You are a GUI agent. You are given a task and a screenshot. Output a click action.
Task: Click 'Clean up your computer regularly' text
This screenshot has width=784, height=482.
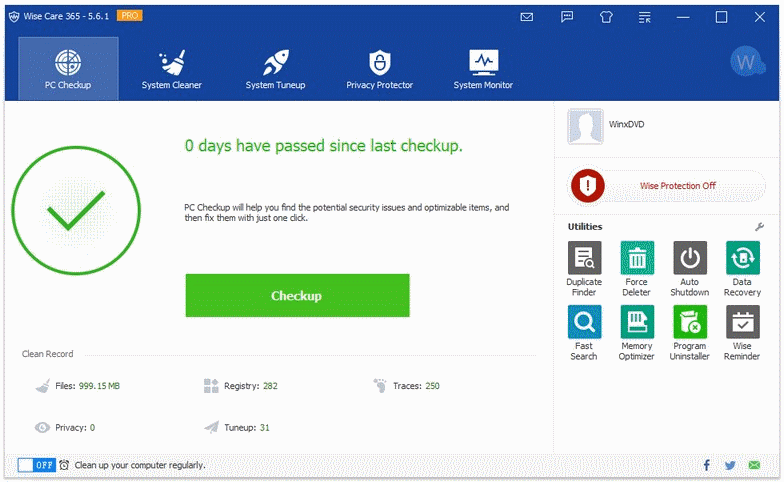pyautogui.click(x=140, y=465)
